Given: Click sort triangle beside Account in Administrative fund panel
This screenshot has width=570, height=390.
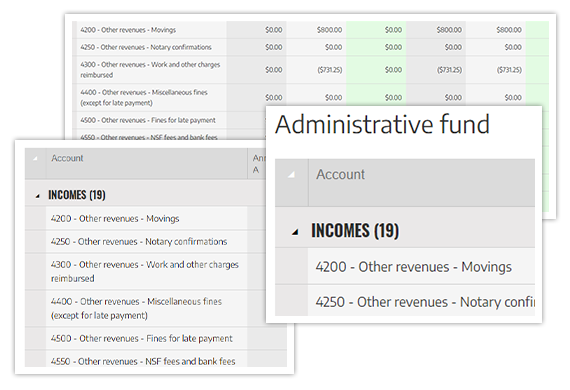Looking at the screenshot, I should 291,175.
